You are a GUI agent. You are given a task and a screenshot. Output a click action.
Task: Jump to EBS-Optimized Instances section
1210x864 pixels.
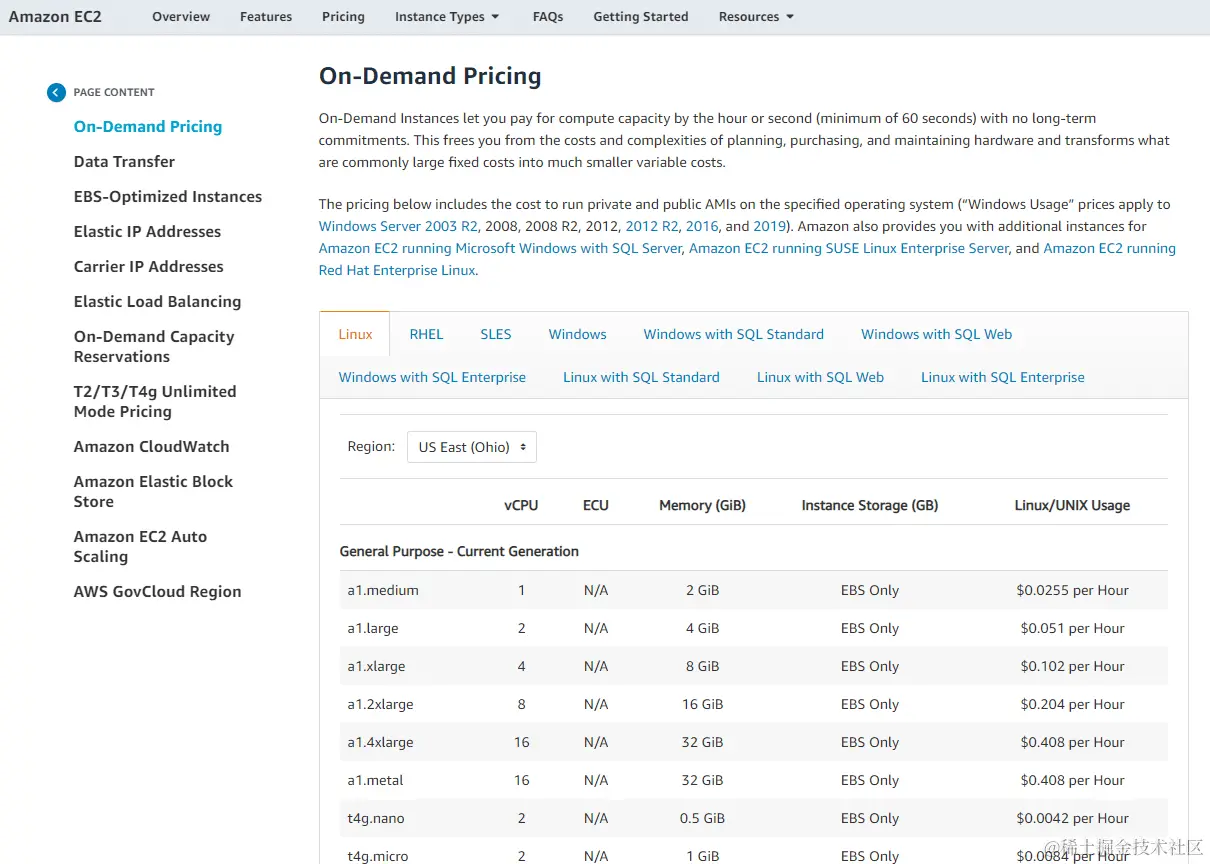click(x=168, y=197)
